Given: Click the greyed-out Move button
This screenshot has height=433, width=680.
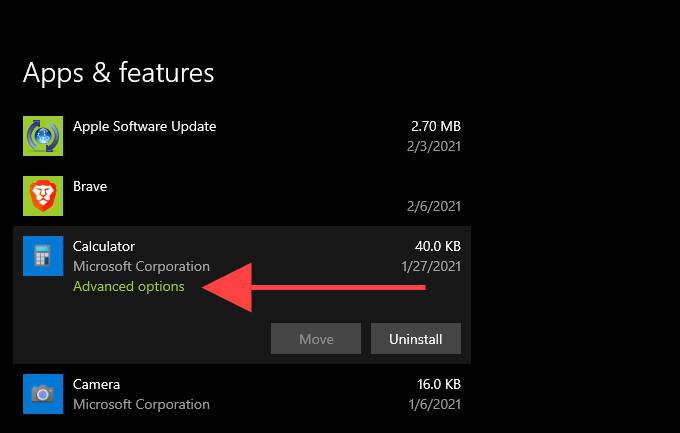Looking at the screenshot, I should [316, 339].
